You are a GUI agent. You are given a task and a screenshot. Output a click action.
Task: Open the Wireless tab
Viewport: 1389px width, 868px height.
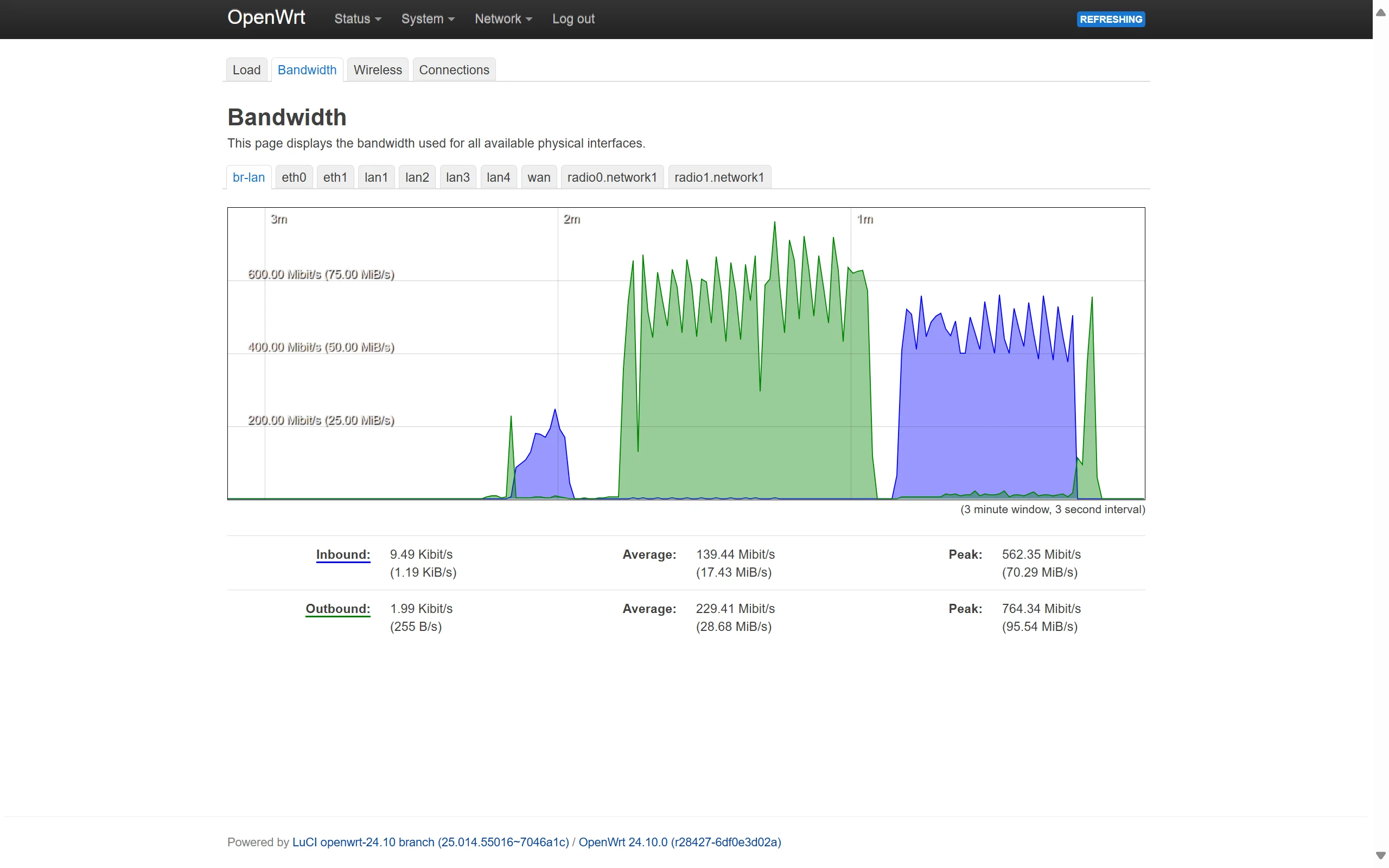coord(378,69)
